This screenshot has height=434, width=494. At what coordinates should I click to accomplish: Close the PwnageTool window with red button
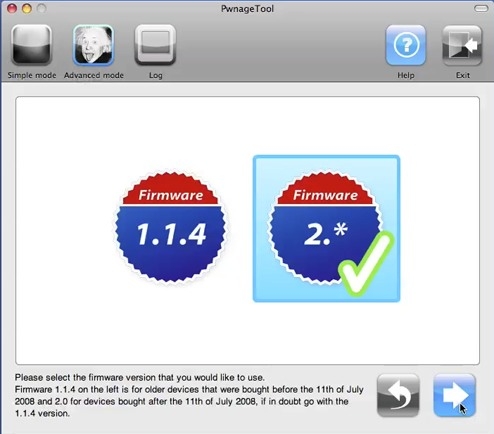coord(12,8)
